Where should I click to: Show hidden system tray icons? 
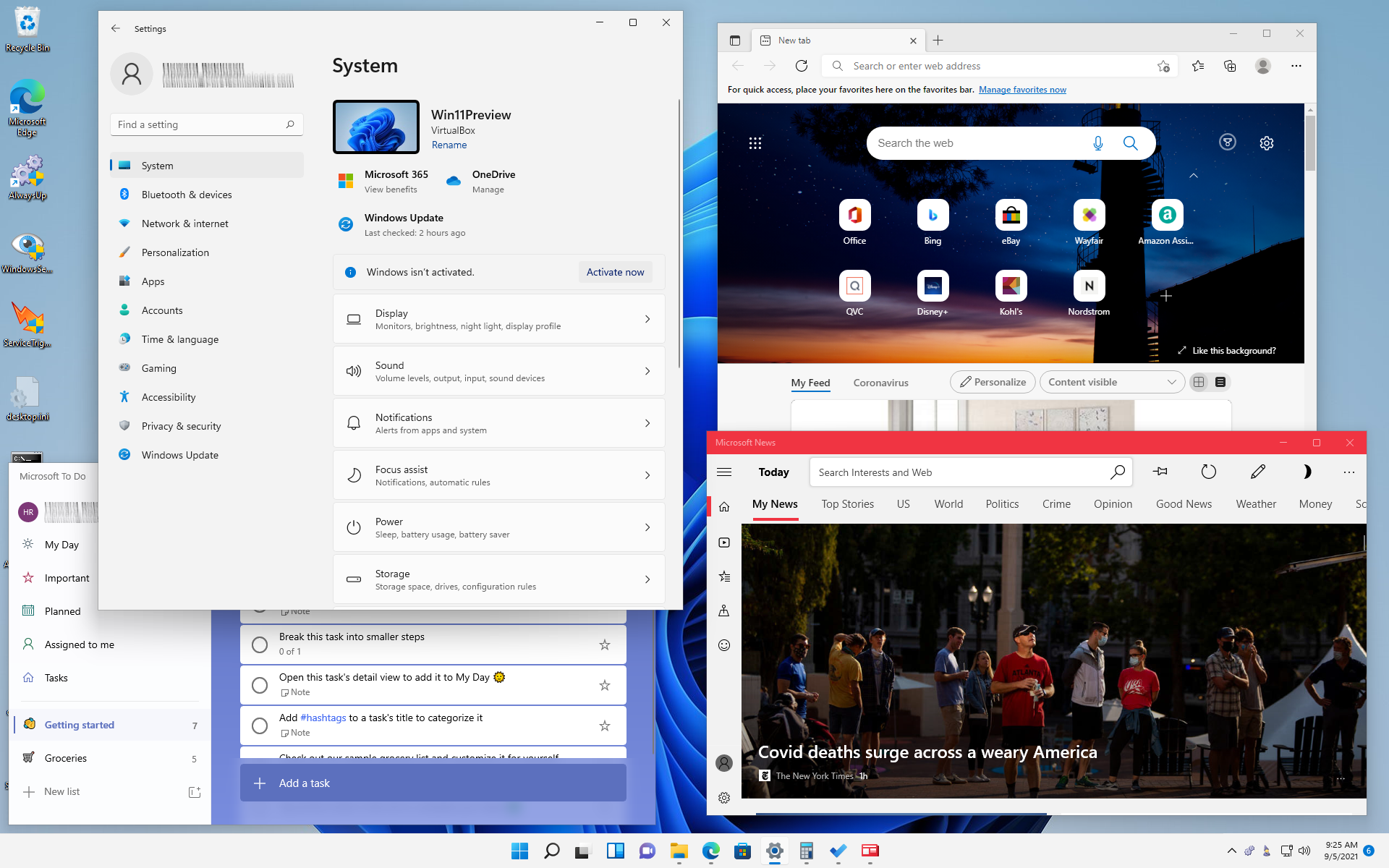1231,851
